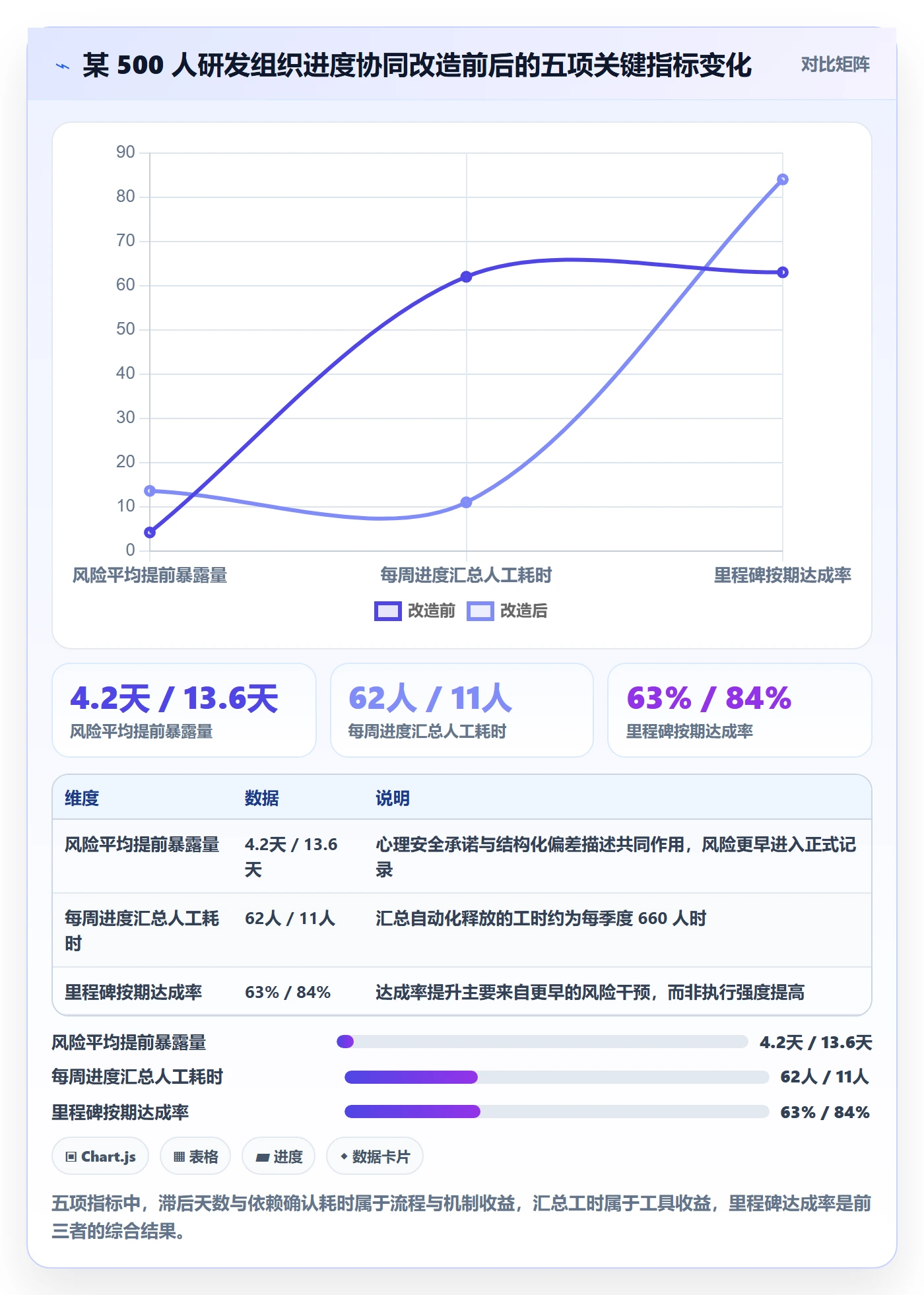924x1295 pixels.
Task: Toggle the 改造后 legend swatch
Action: 480,611
